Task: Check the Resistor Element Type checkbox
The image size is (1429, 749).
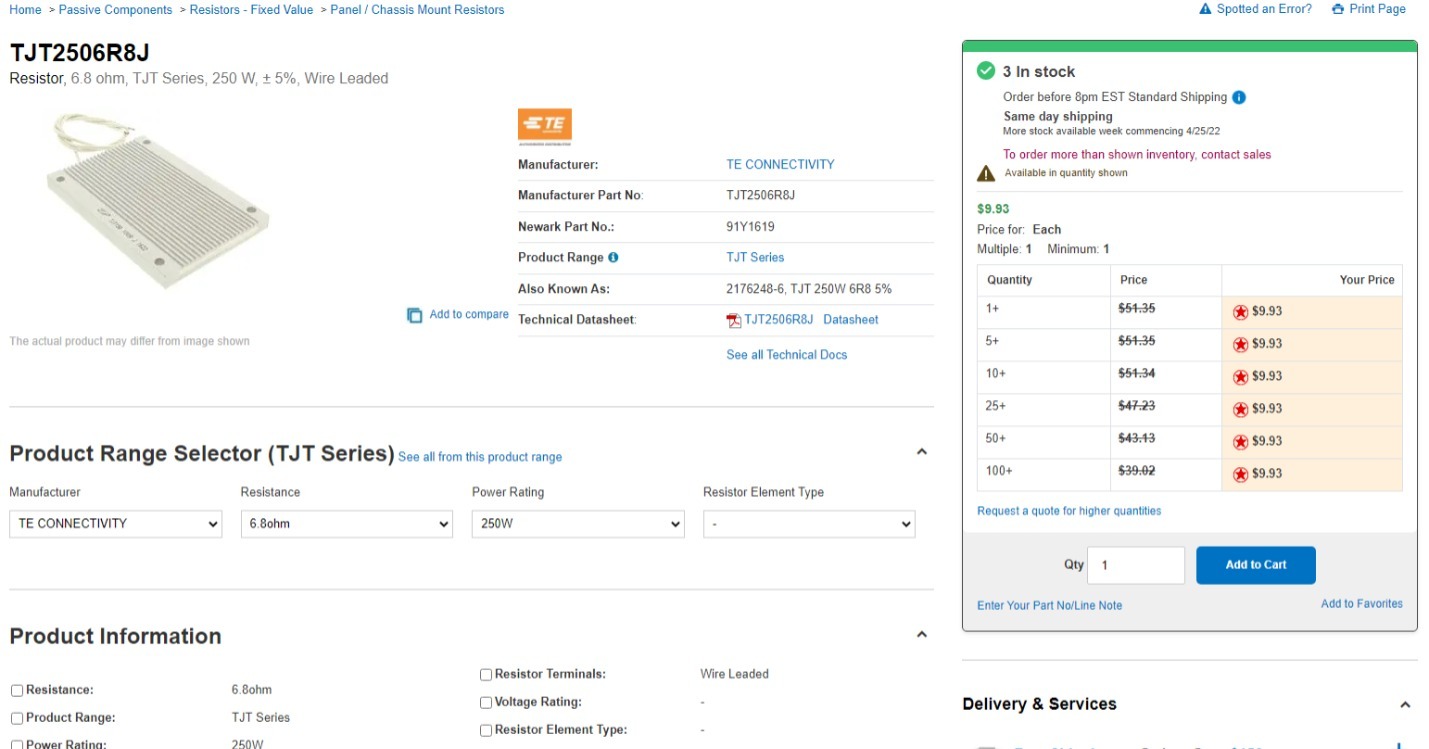Action: click(486, 731)
